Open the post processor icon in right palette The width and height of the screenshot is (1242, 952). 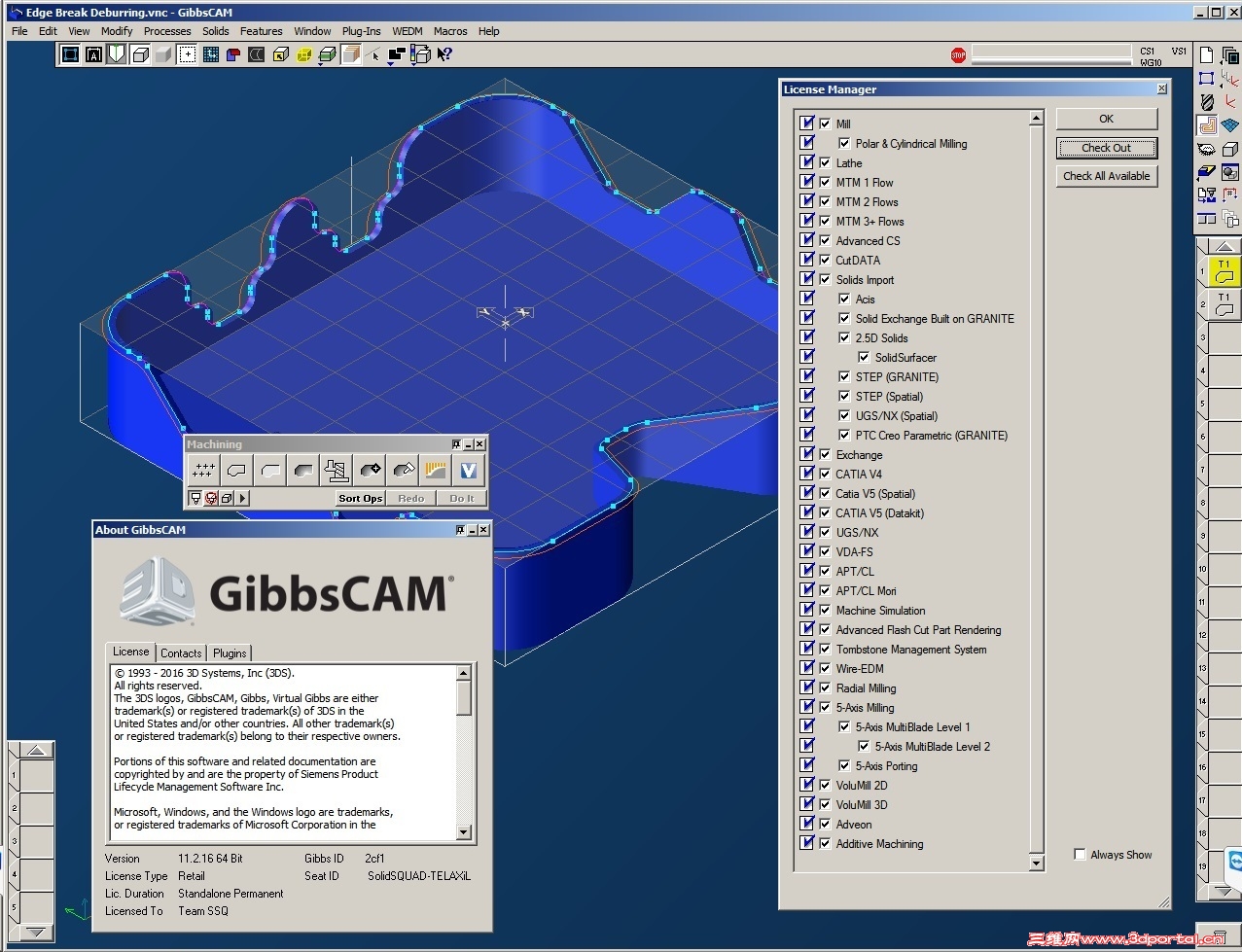tap(1207, 195)
